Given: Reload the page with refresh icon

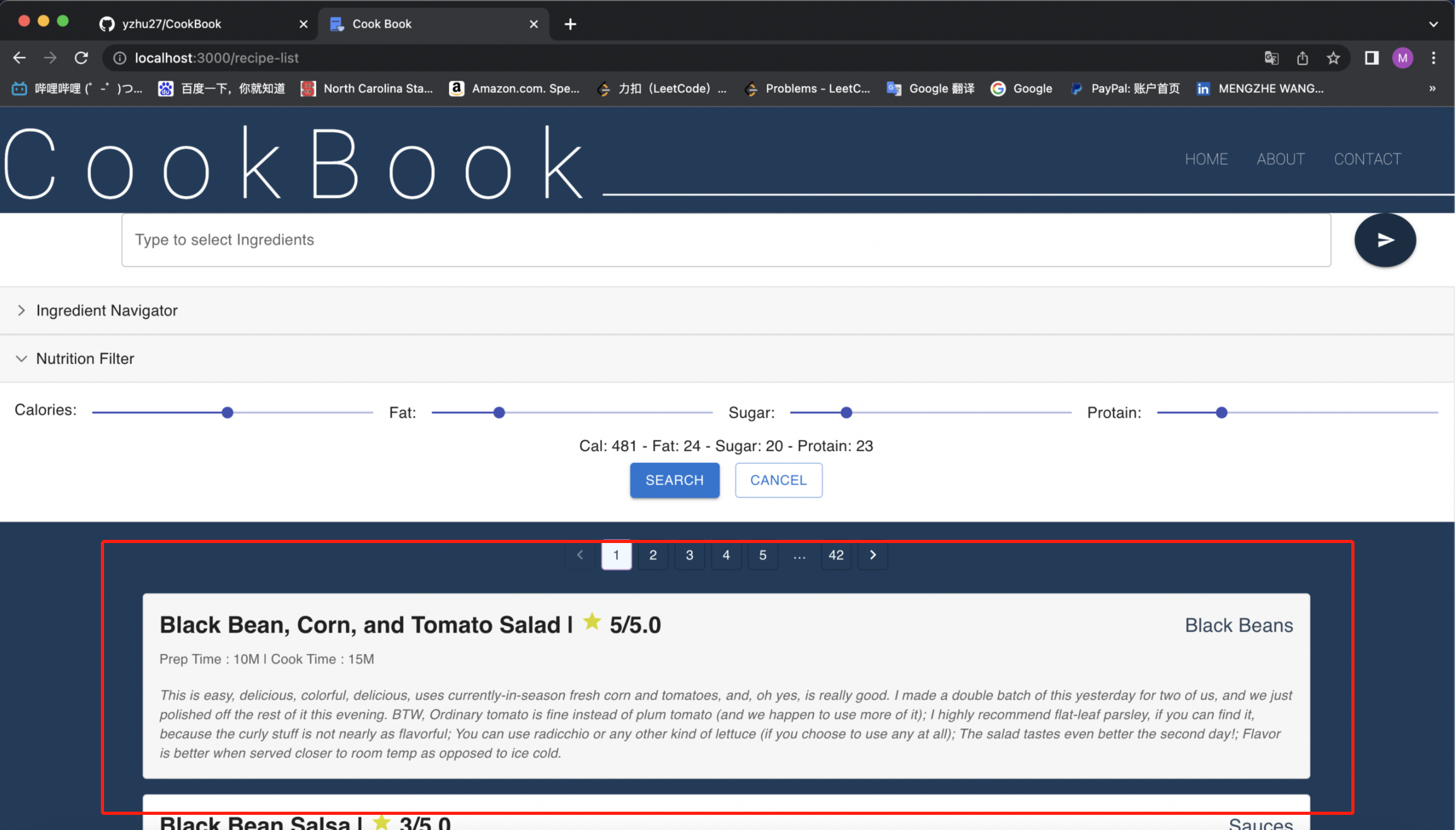Looking at the screenshot, I should (81, 58).
